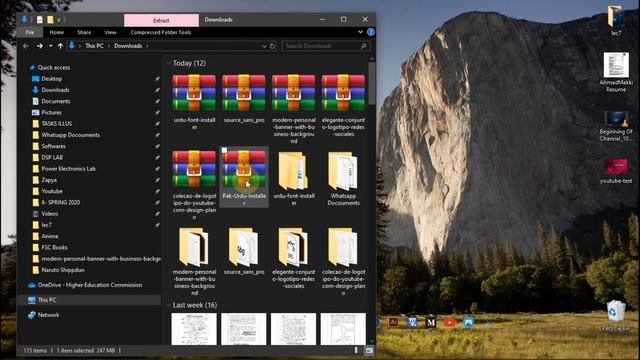
Task: Refresh the Downloads folder view
Action: tap(273, 46)
